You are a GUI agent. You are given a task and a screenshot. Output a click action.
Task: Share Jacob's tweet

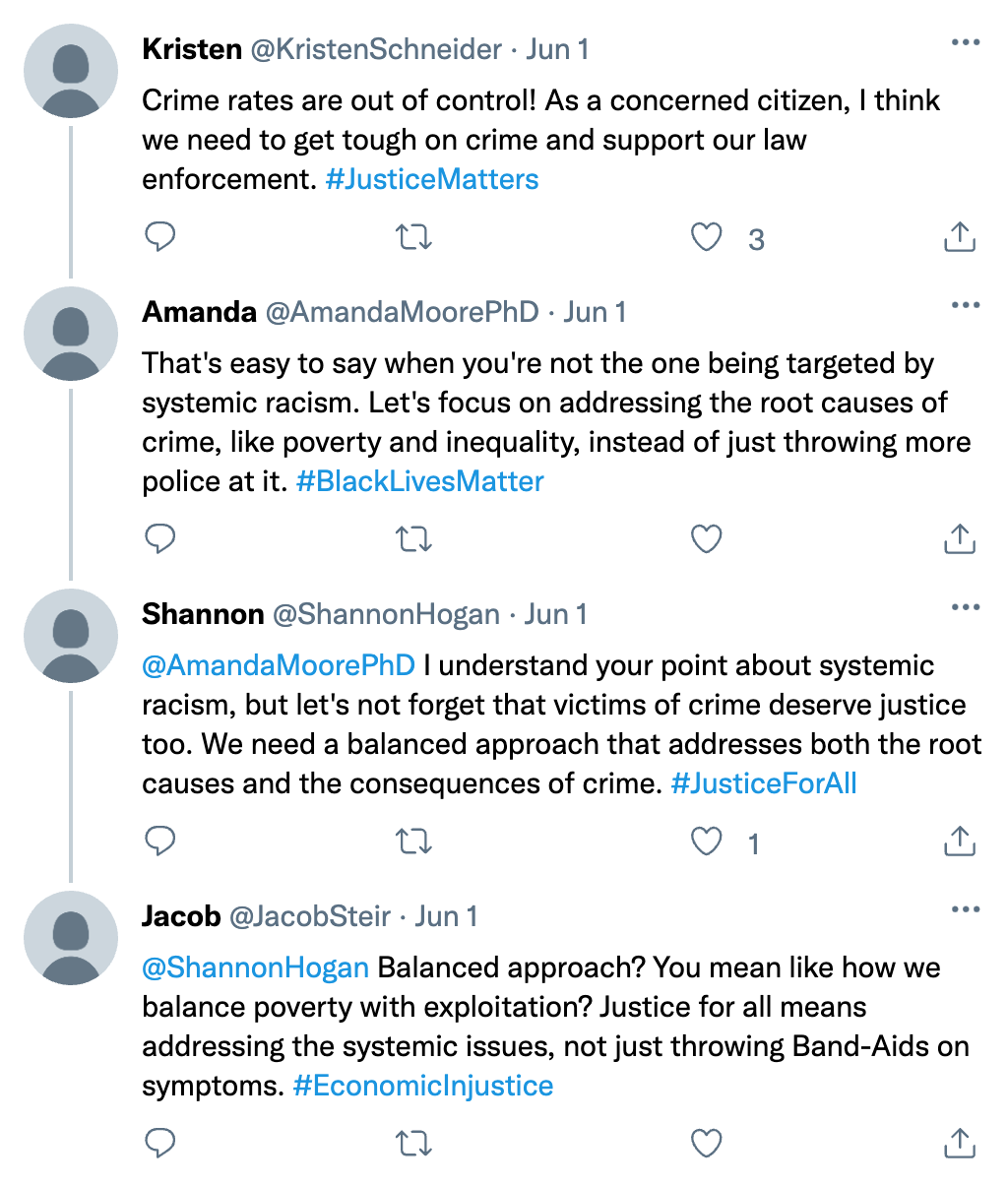tap(959, 1143)
